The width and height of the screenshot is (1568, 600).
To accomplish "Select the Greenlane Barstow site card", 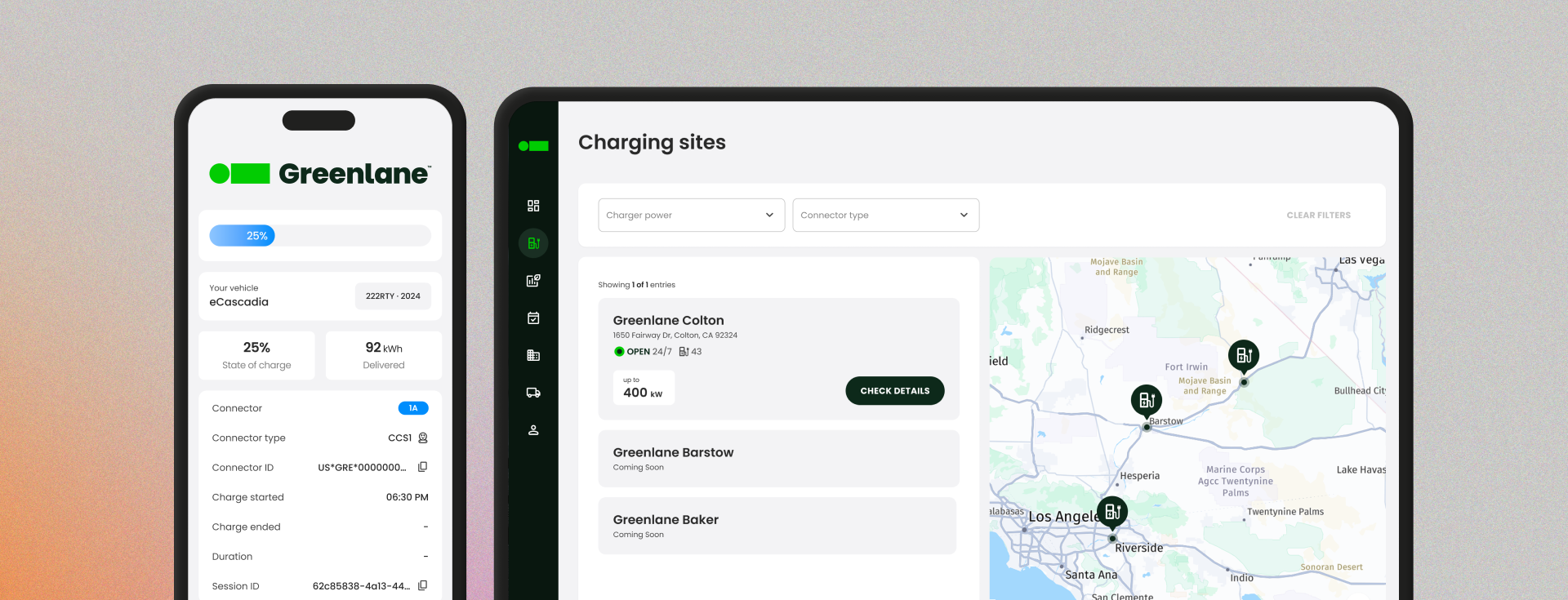I will coord(777,459).
